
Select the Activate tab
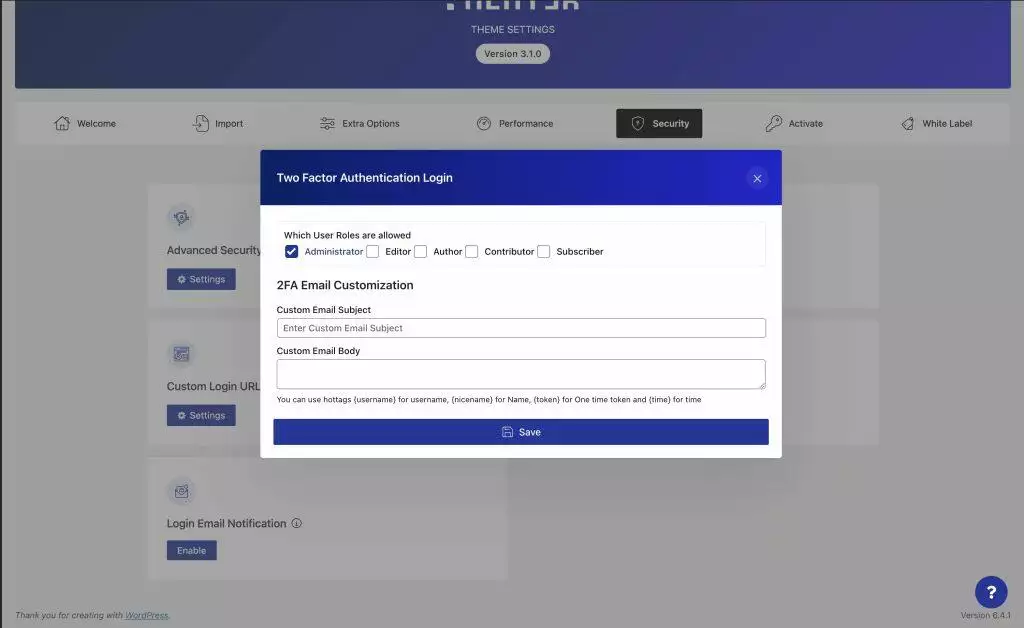pyautogui.click(x=794, y=124)
